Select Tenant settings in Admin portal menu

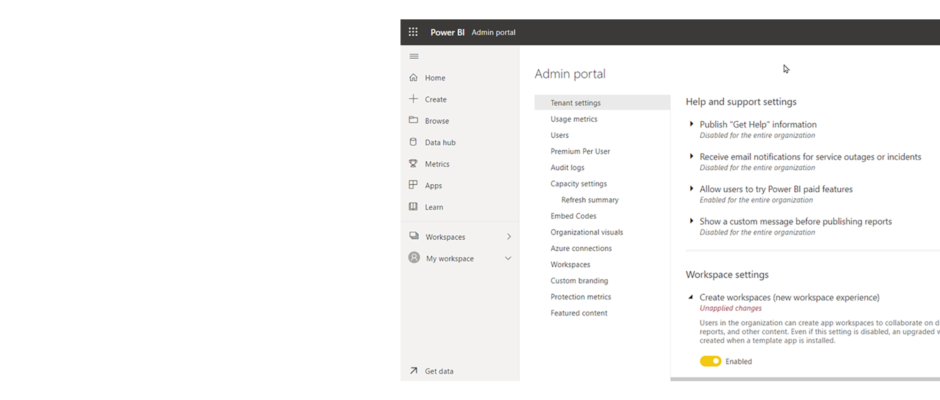click(602, 103)
